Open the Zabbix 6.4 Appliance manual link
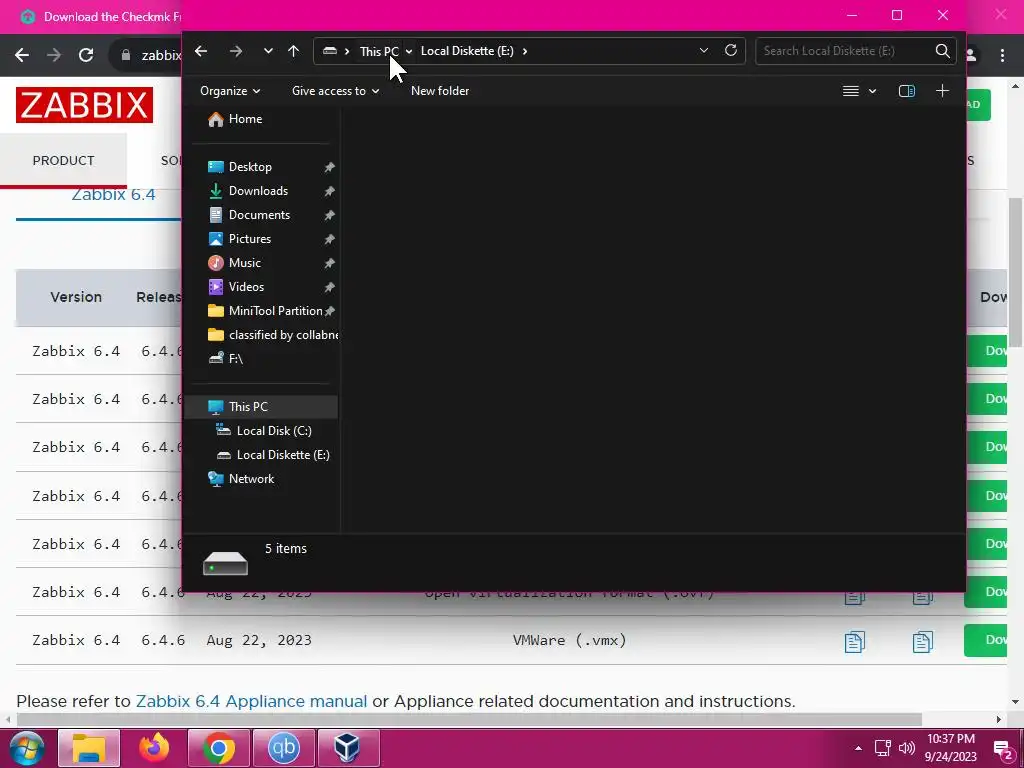Viewport: 1024px width, 768px height. (251, 701)
